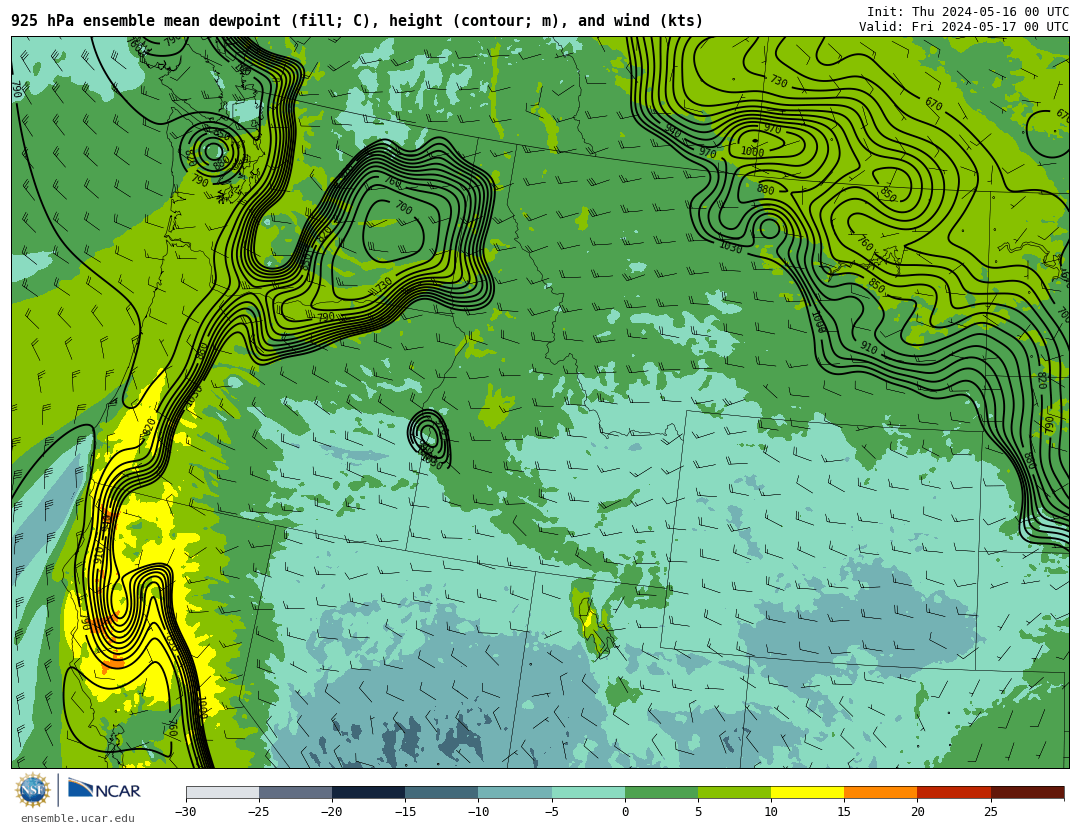Viewport: 1080px width, 831px height.
Task: Click the NSF logo
Action: click(x=32, y=790)
